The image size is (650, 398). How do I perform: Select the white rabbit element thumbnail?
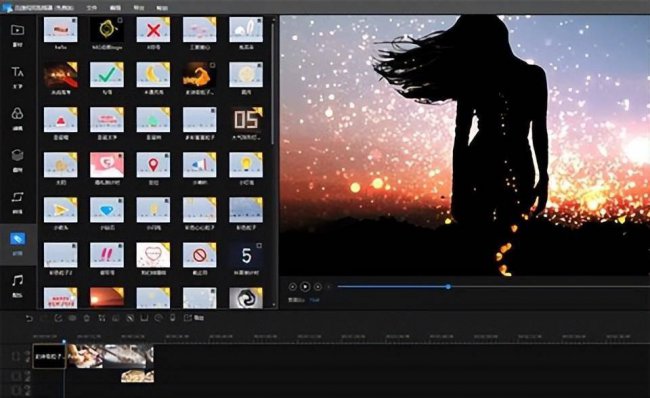[246, 30]
